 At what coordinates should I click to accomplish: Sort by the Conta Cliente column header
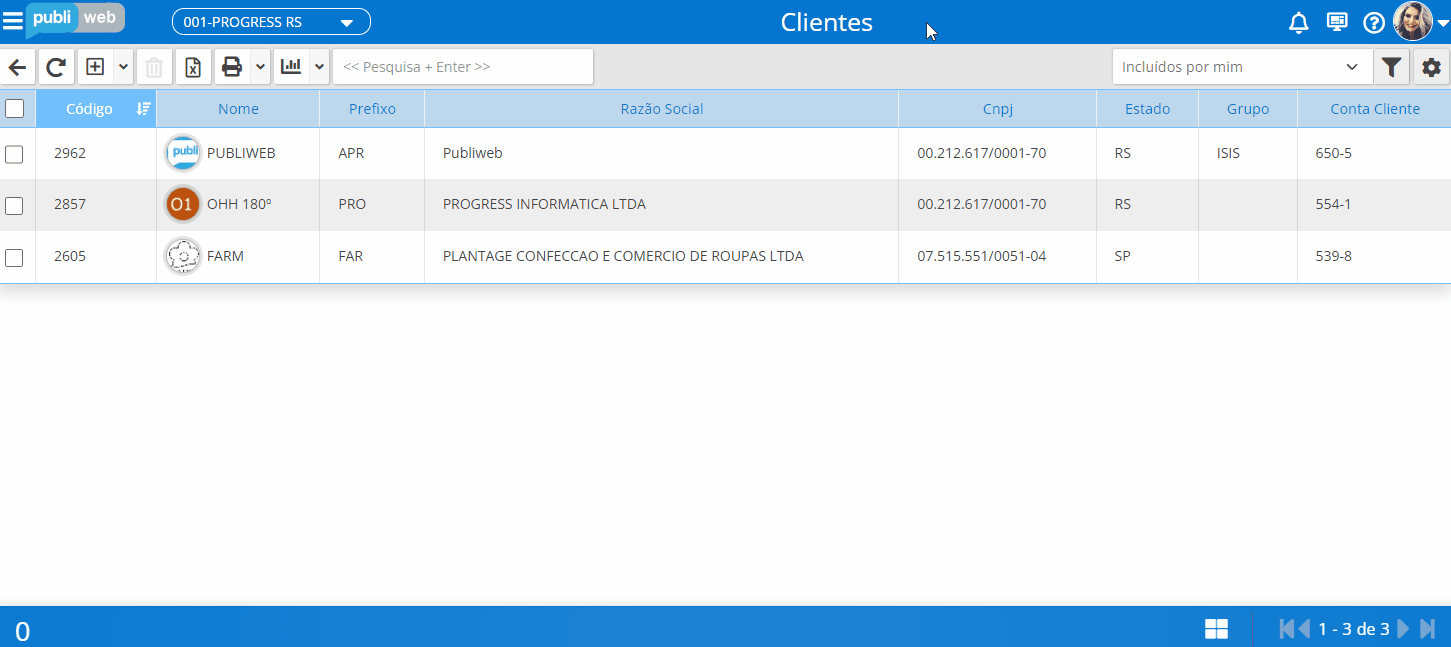point(1375,109)
